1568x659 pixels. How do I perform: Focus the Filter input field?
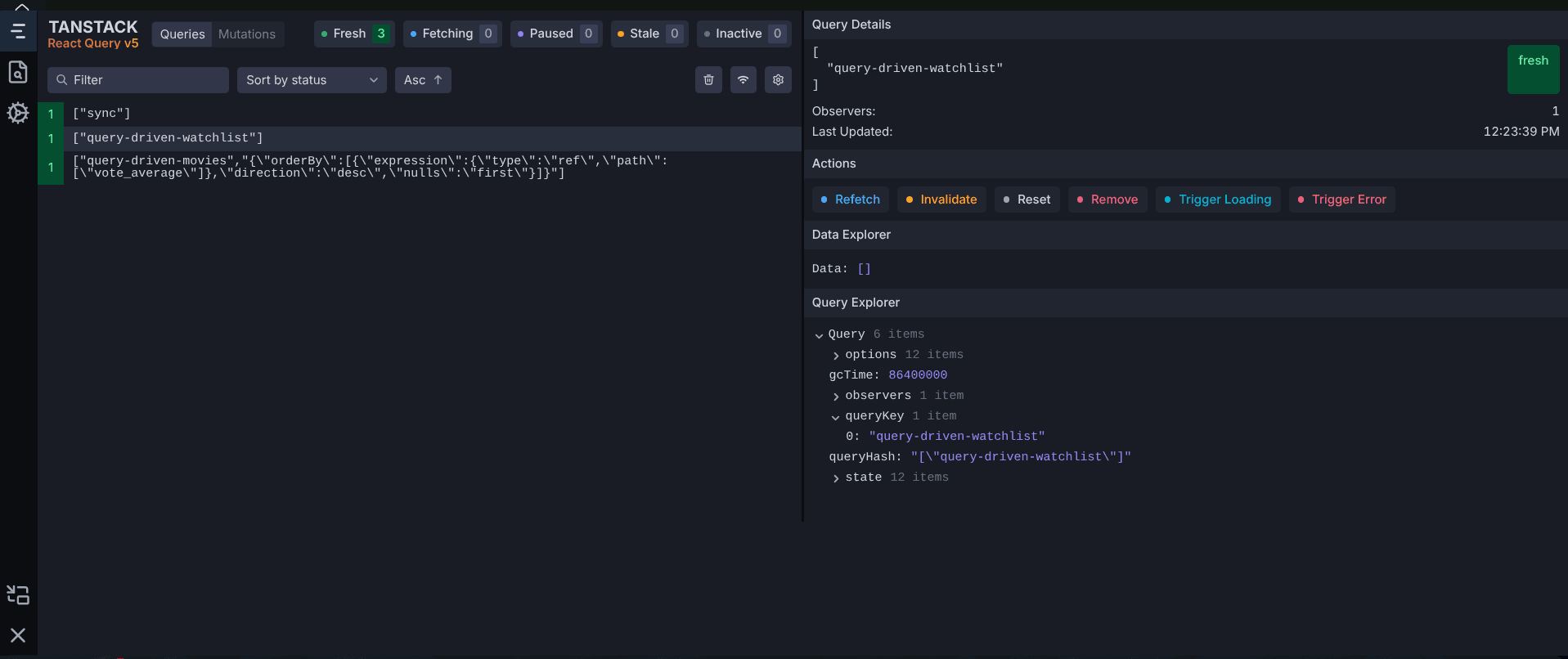[x=138, y=80]
